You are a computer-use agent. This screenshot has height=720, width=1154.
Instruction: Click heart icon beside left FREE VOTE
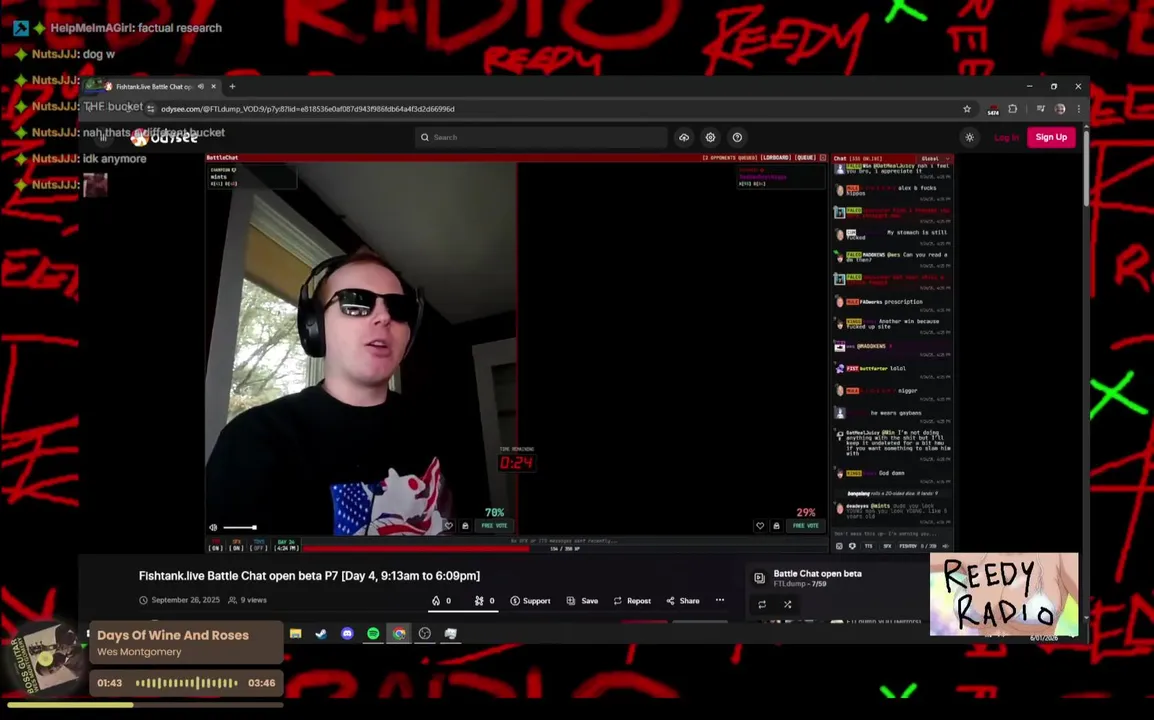448,526
